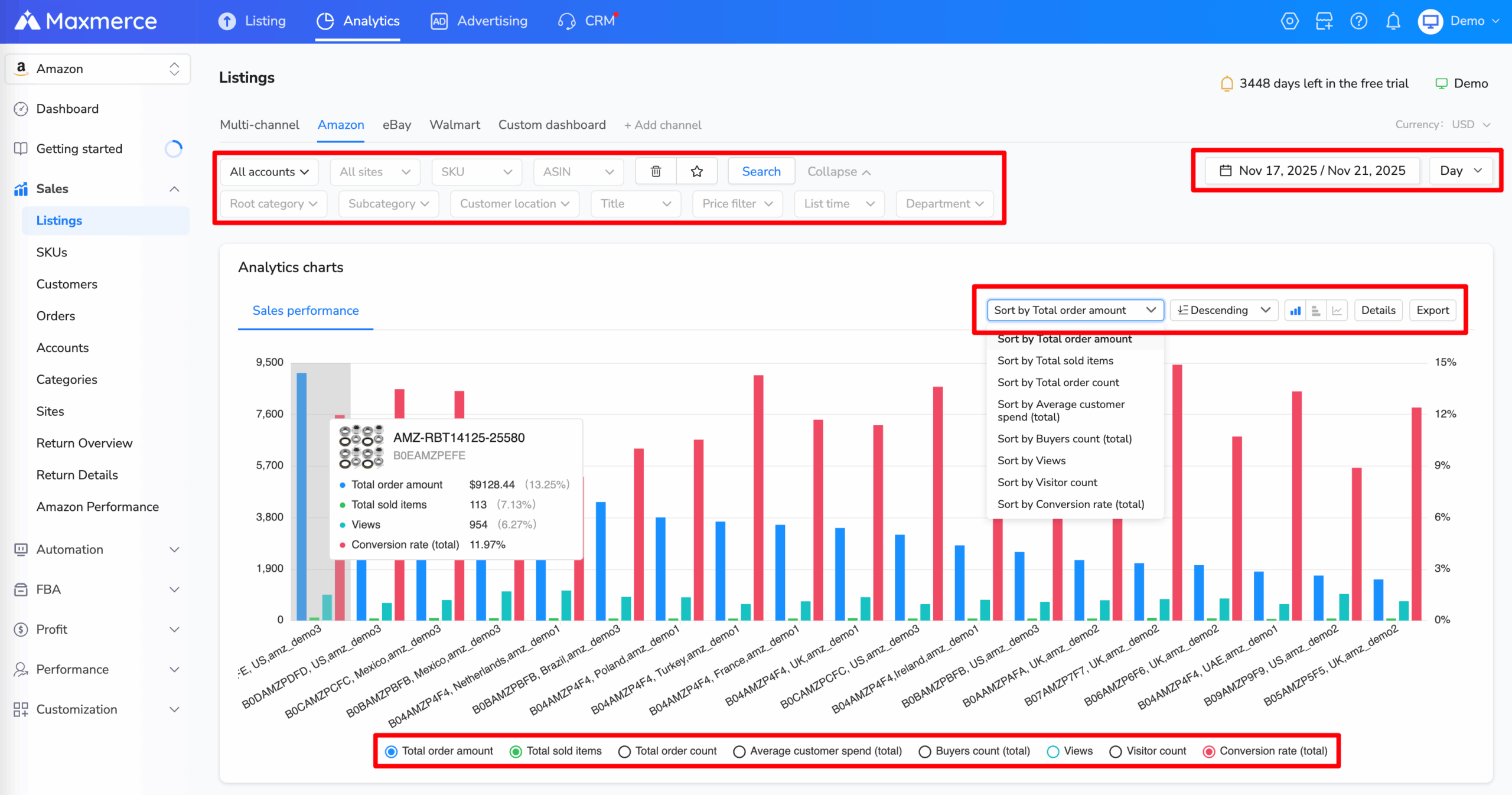This screenshot has height=795, width=1512.
Task: Click the Getting started book icon
Action: [21, 149]
